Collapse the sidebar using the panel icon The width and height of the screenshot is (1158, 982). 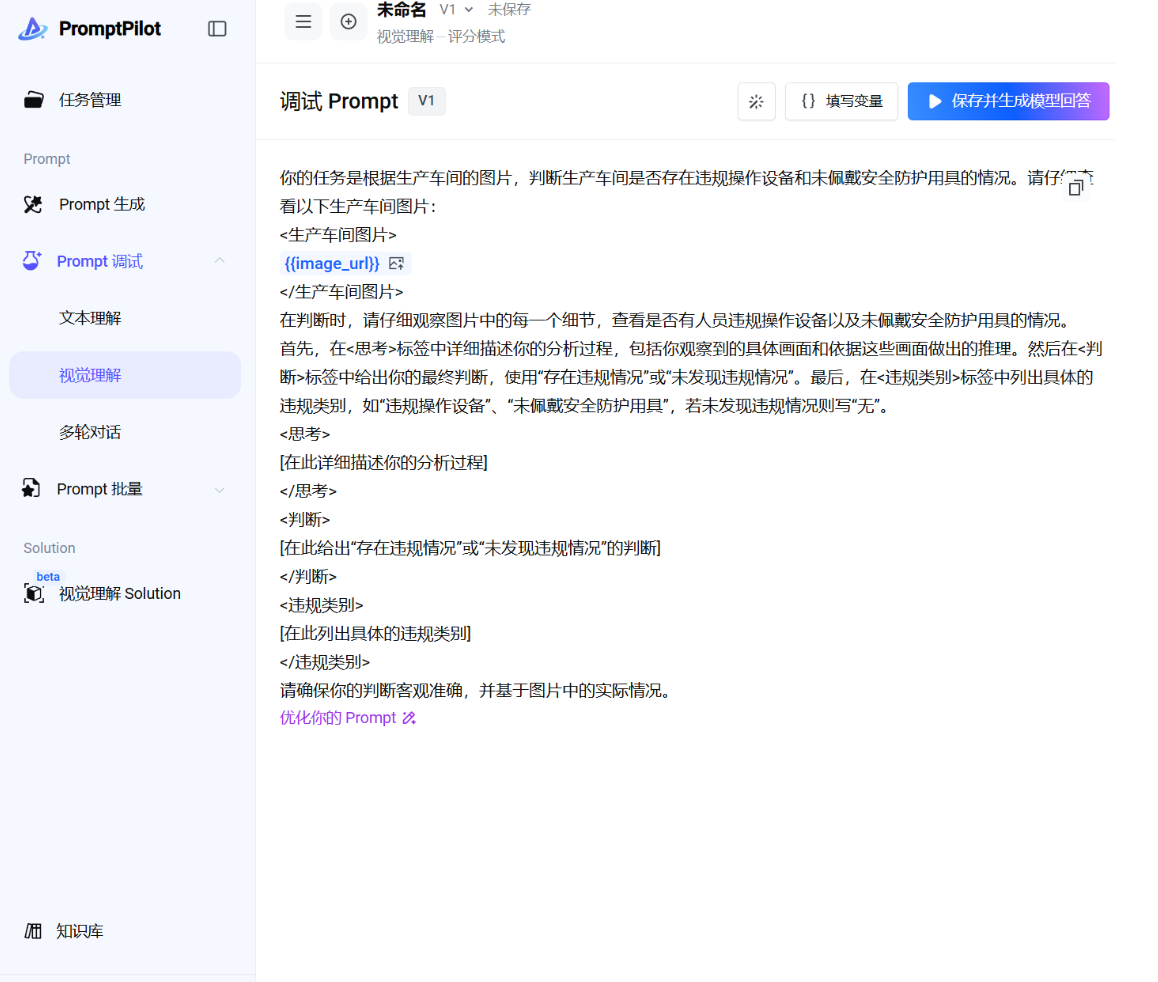coord(217,29)
